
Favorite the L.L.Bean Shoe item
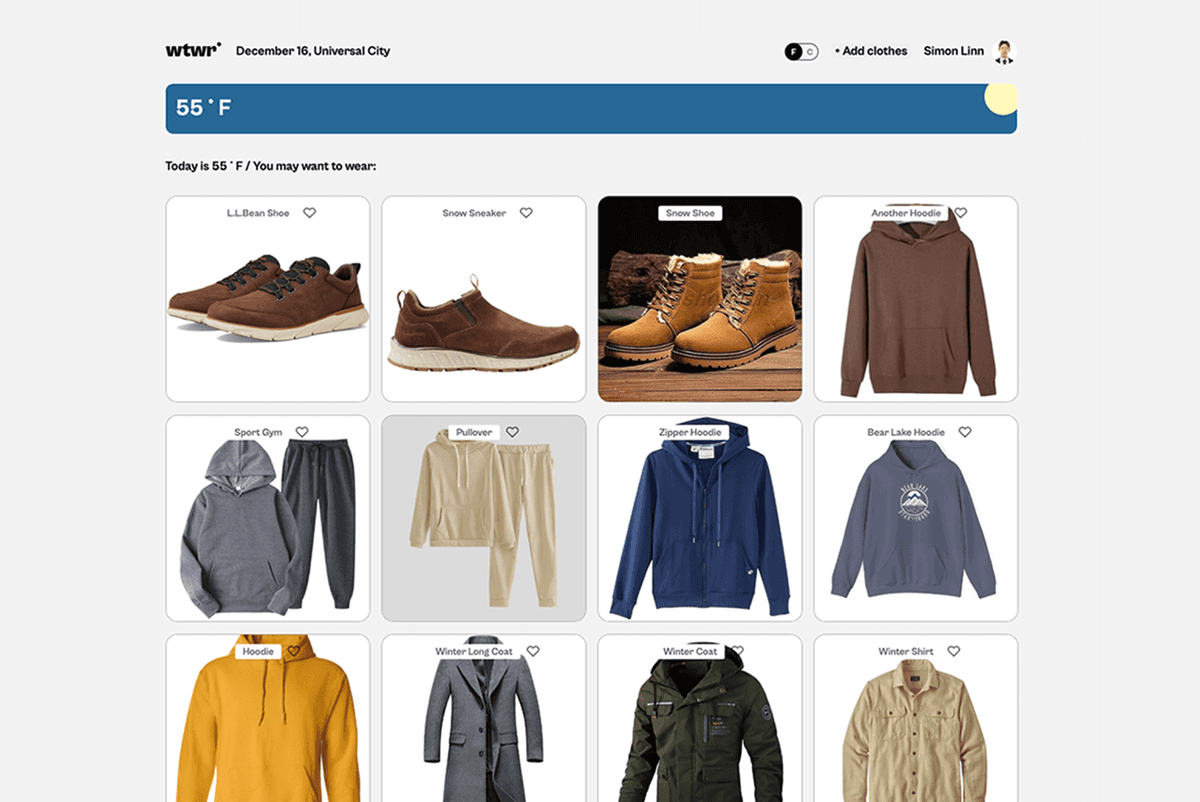coord(311,212)
